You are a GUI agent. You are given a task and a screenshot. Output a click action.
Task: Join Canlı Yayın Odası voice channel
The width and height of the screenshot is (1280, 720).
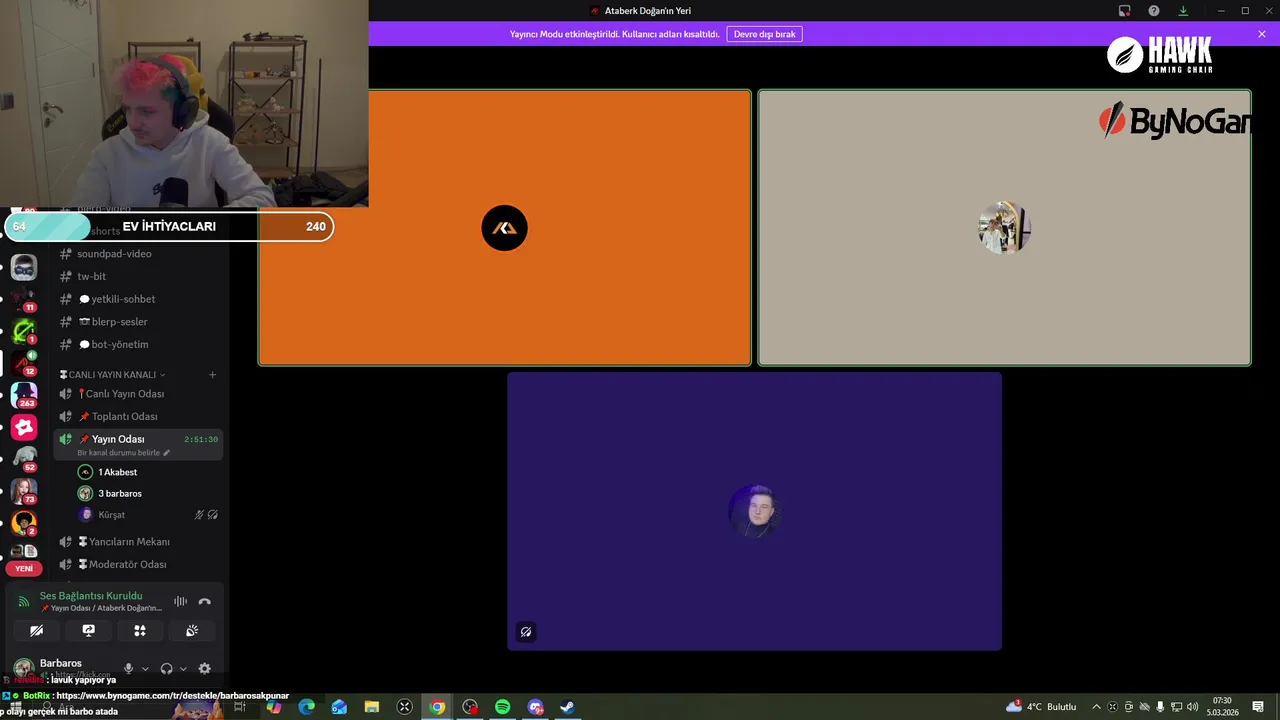(x=125, y=394)
